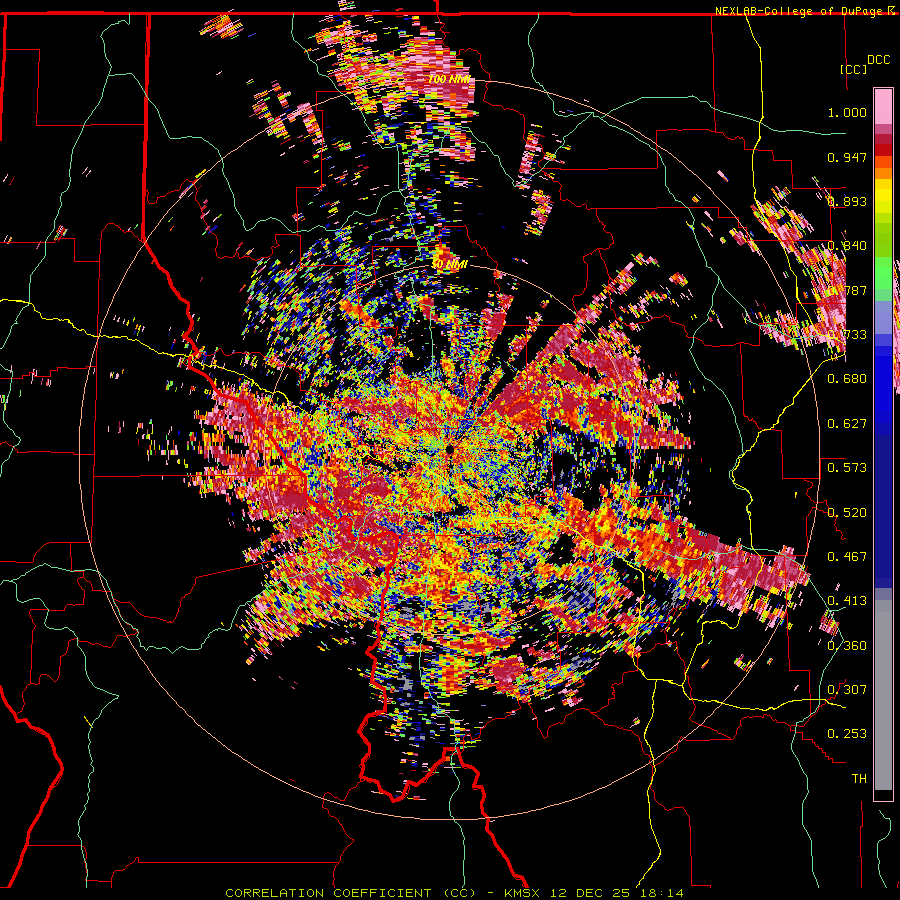
Task: Click the gray segment of color bar
Action: click(x=883, y=695)
